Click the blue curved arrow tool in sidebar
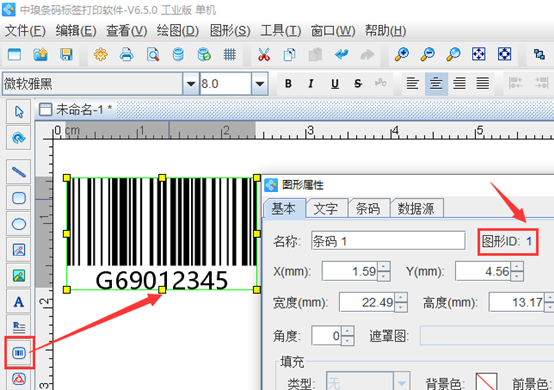This screenshot has height=390, width=554. 19,138
